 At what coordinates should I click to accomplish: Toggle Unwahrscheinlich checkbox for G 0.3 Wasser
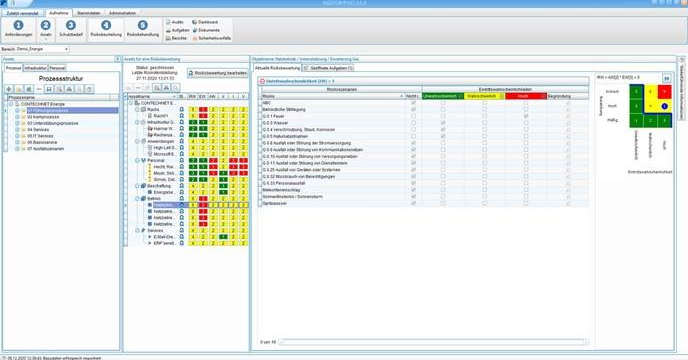point(443,123)
